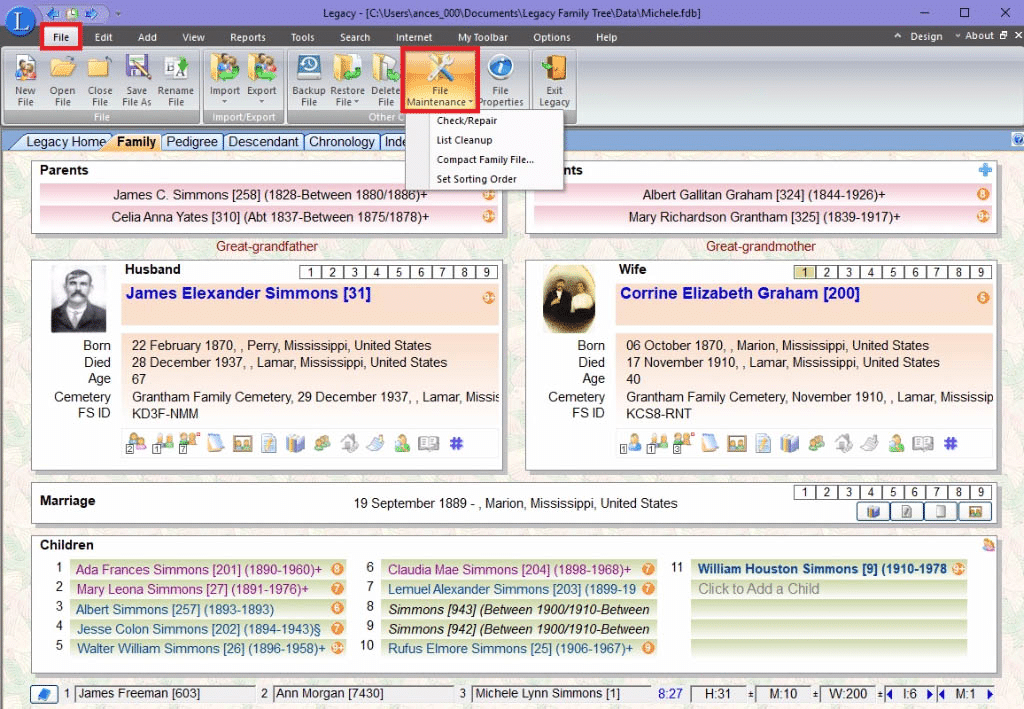Open wife's media gallery picture icon
Image resolution: width=1024 pixels, height=709 pixels.
click(737, 444)
